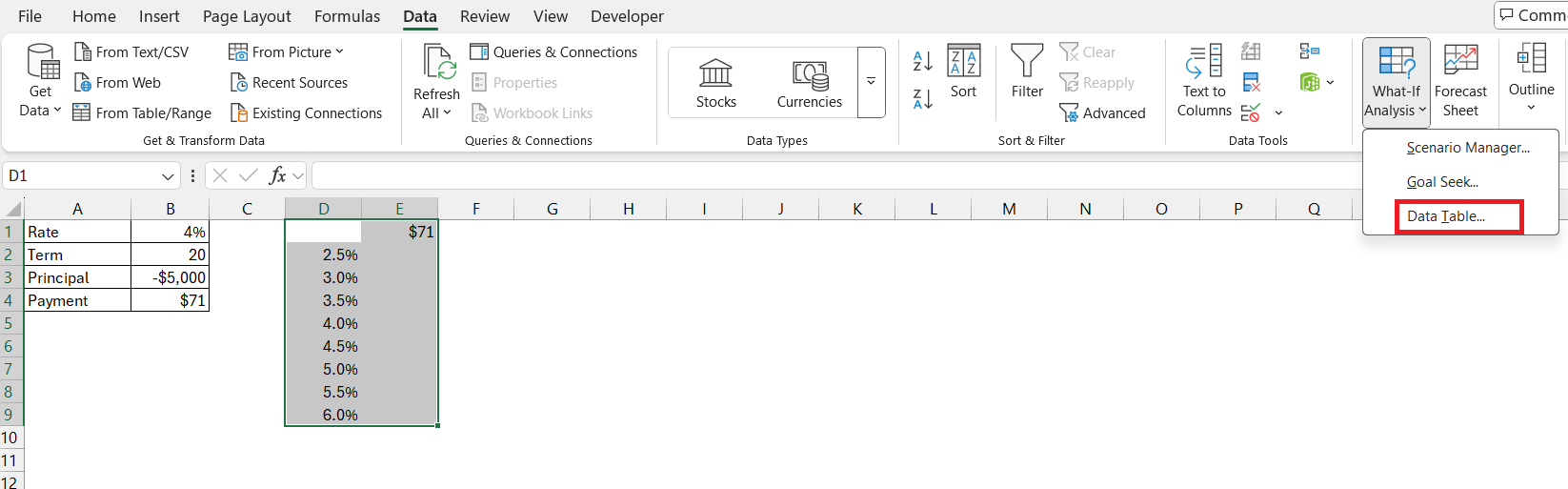Image resolution: width=1568 pixels, height=489 pixels.
Task: Click Reapply filter button
Action: tap(1096, 83)
